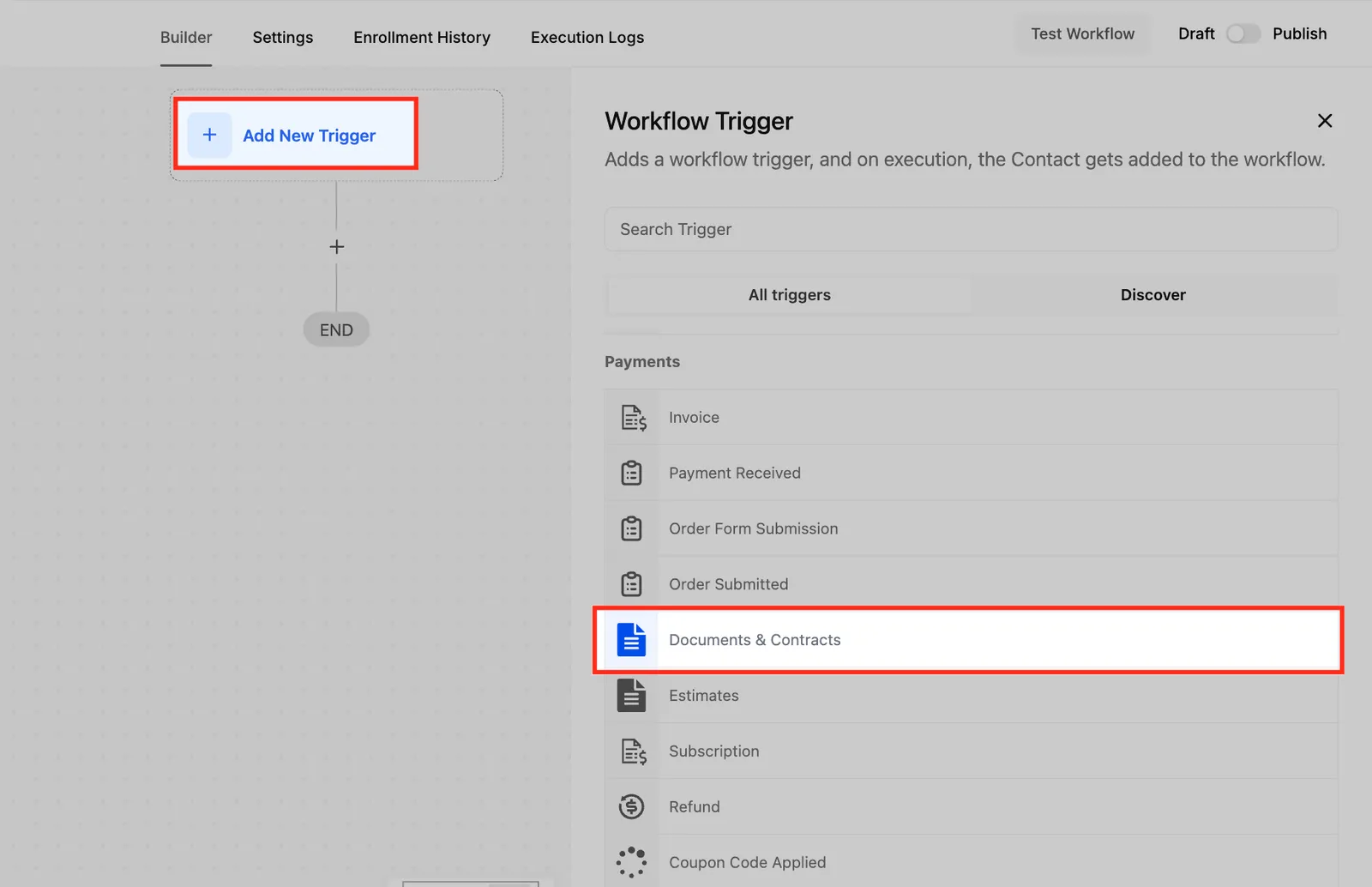Viewport: 1372px width, 887px height.
Task: Switch to the All triggers tab
Action: pos(789,295)
